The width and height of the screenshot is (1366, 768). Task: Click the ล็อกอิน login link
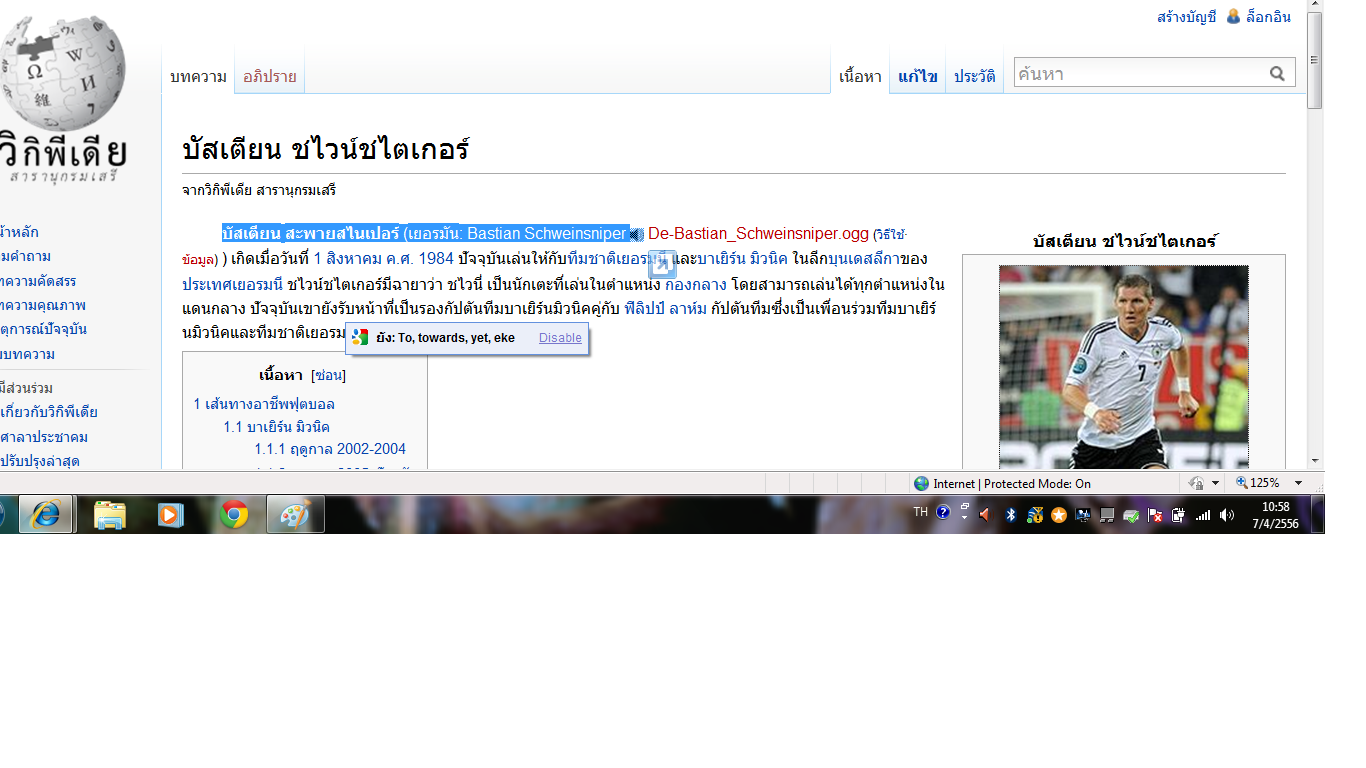pos(1269,17)
